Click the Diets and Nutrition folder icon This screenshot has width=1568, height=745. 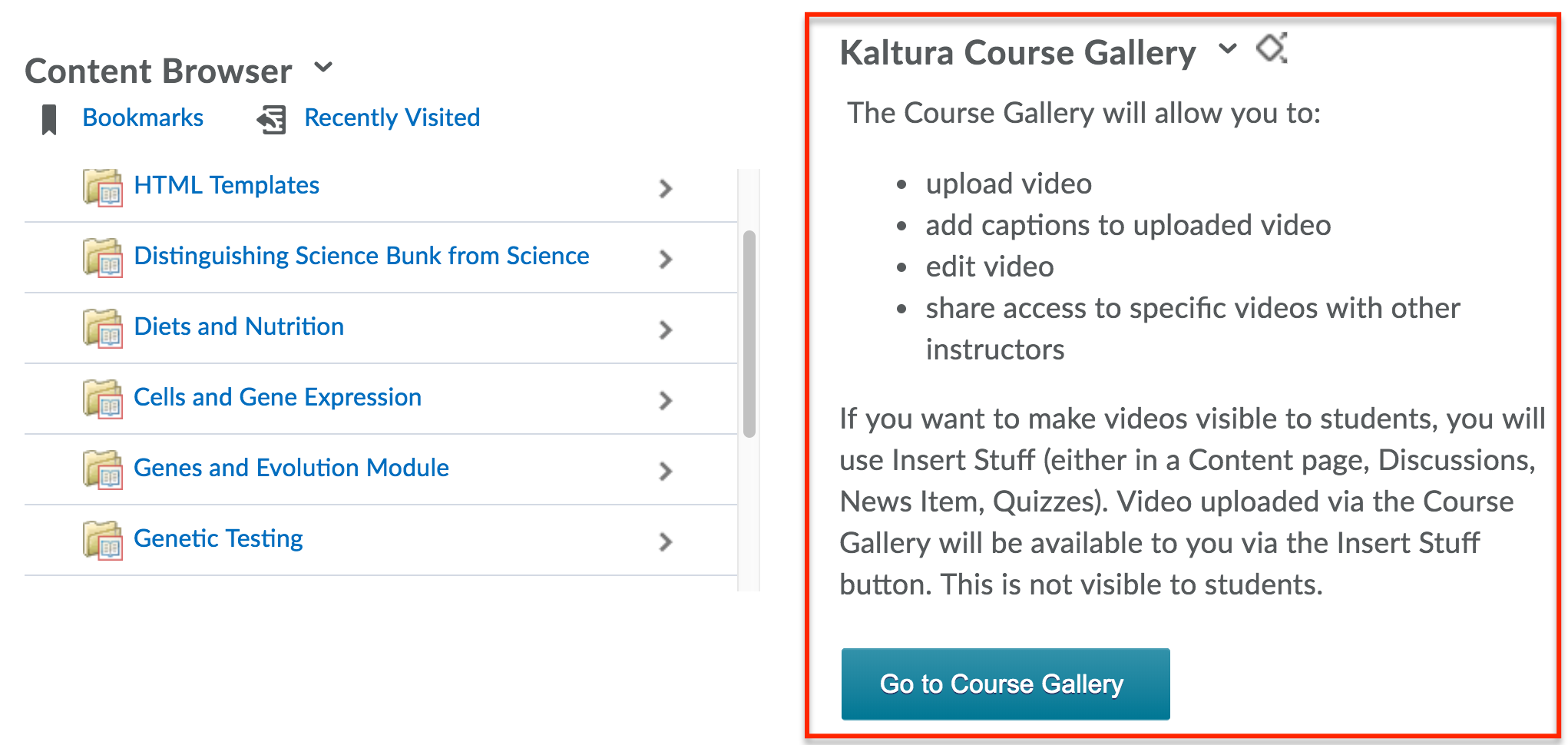coord(102,329)
